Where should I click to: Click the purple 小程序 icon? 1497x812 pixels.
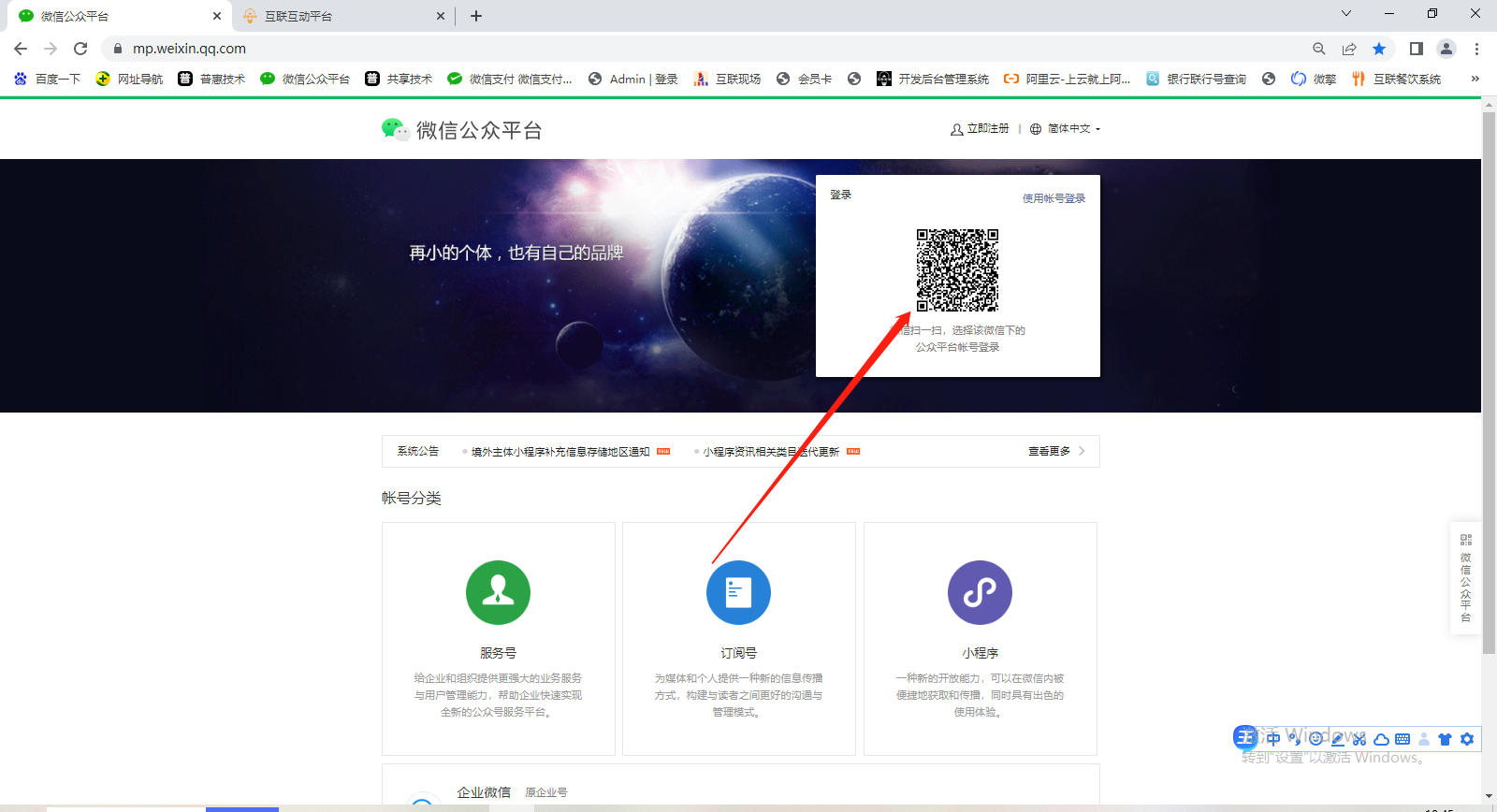click(980, 592)
